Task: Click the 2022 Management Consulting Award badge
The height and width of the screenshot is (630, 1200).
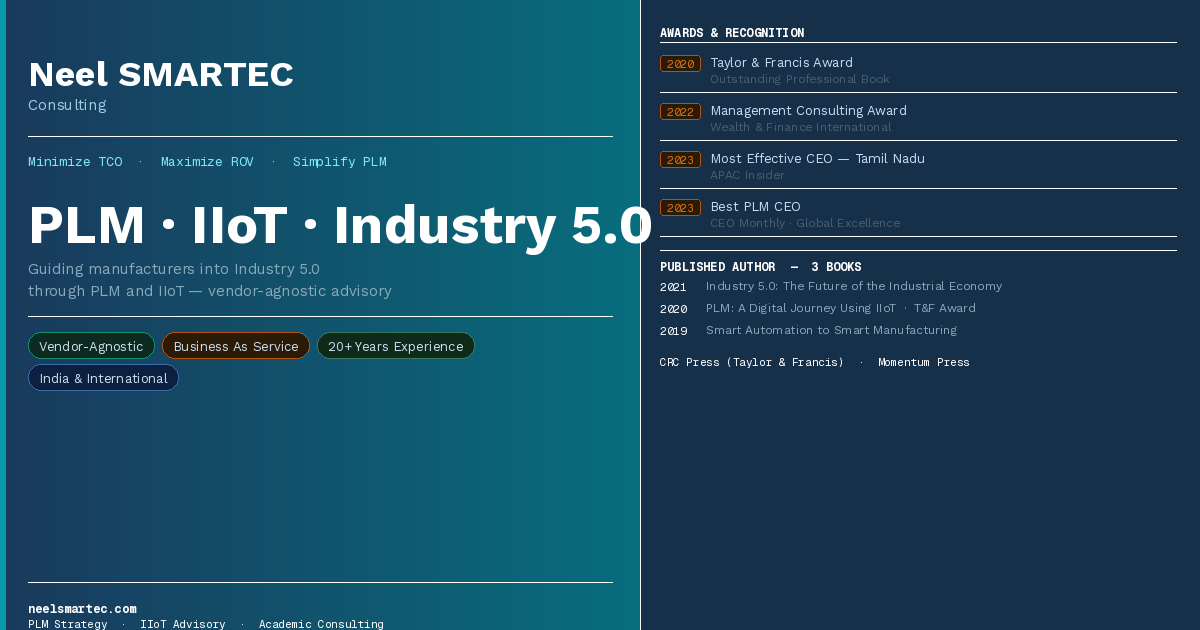Action: (680, 111)
